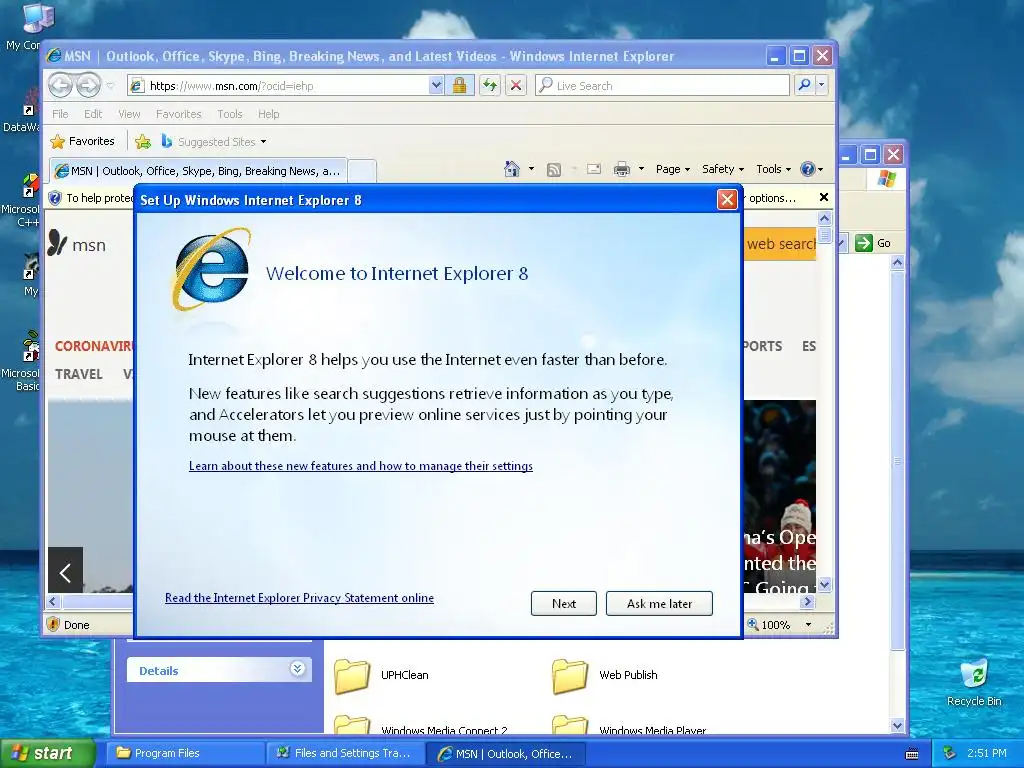Click green Go arrow in Explorer window
The image size is (1024, 768).
pos(863,243)
